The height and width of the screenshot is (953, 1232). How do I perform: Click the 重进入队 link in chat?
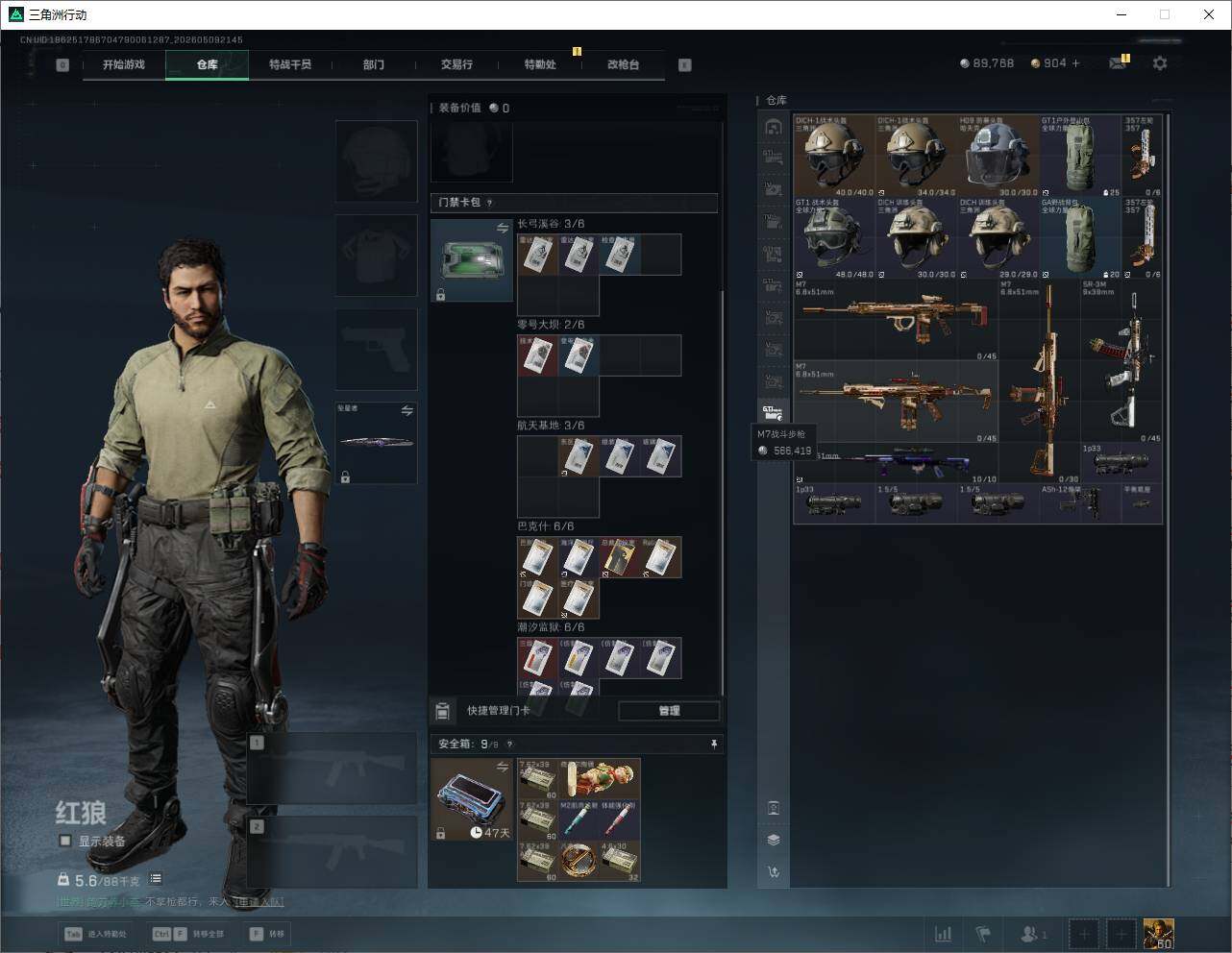259,901
